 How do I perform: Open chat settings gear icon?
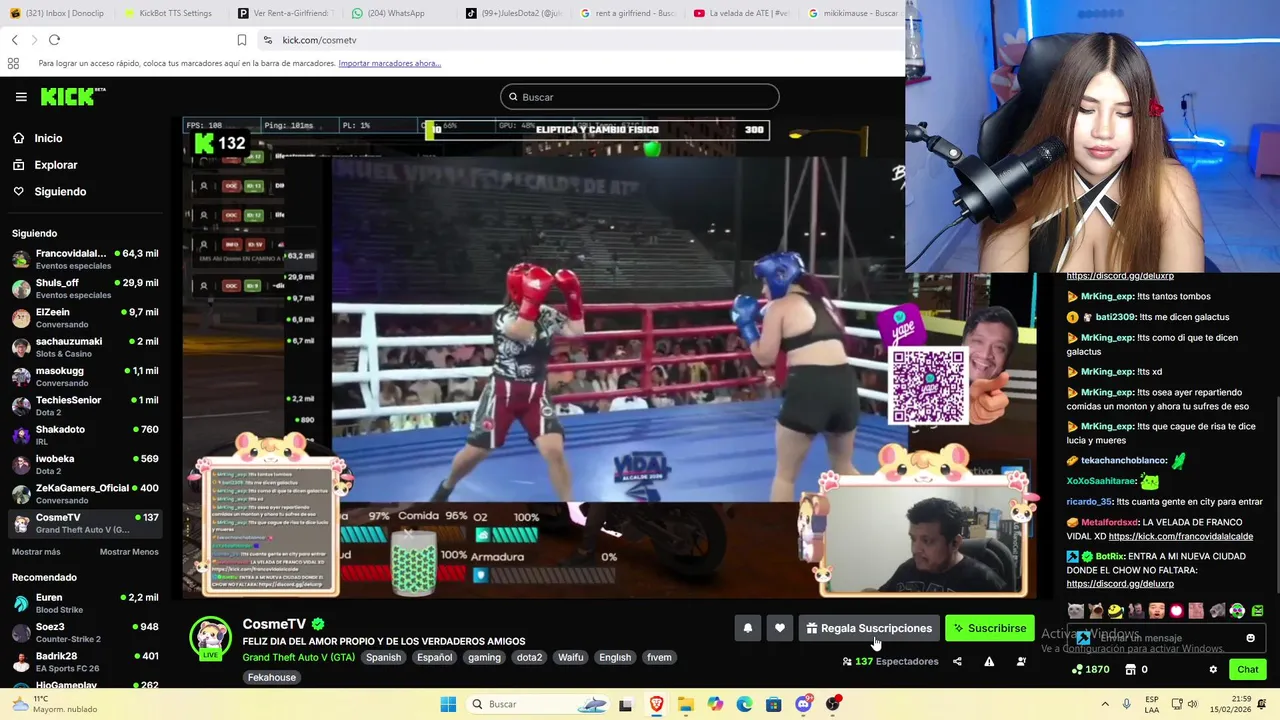(x=1213, y=669)
